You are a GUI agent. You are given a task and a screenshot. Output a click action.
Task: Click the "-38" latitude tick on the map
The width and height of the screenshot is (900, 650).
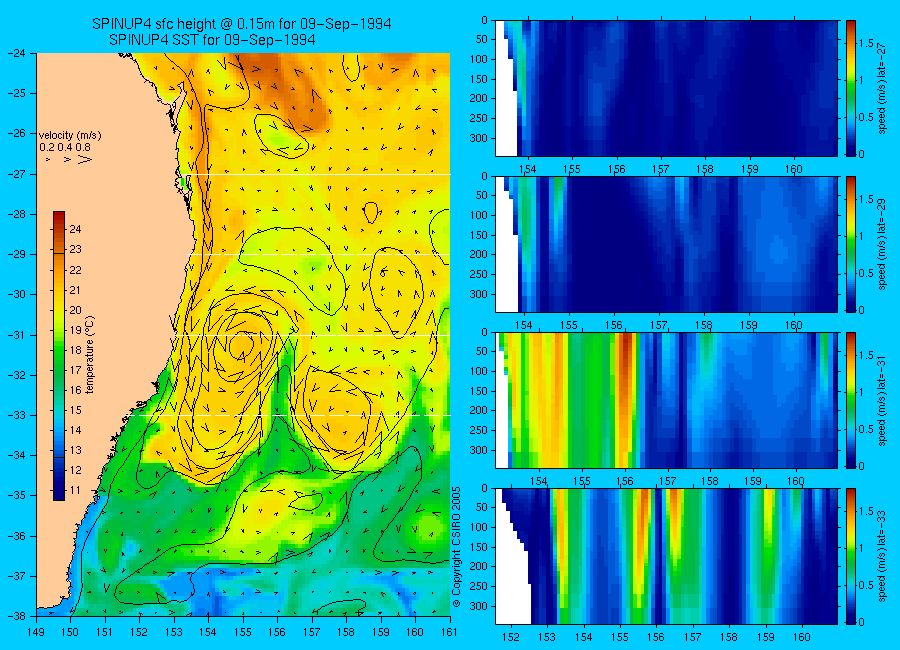coord(16,616)
